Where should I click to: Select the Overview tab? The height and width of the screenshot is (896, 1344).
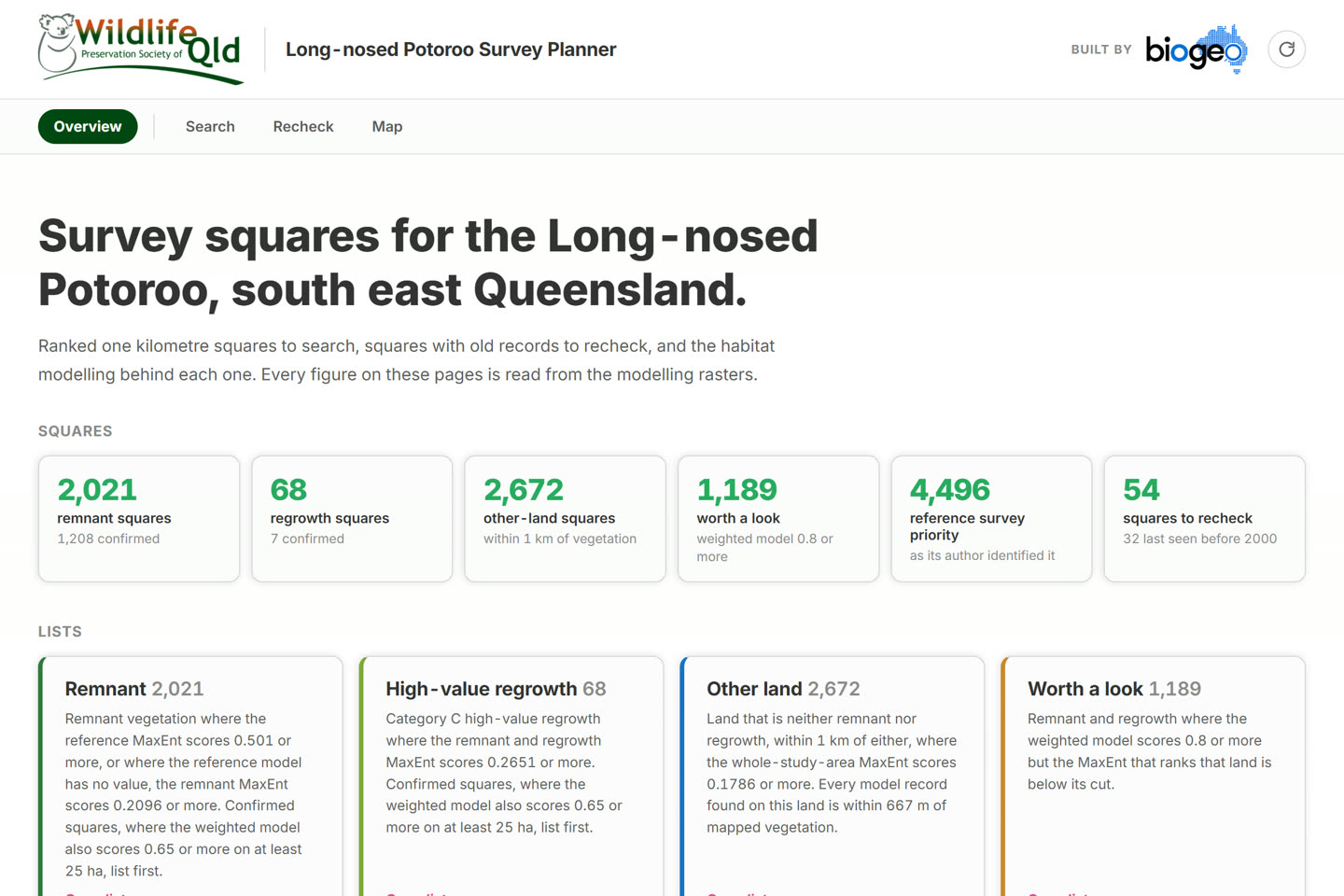[88, 127]
